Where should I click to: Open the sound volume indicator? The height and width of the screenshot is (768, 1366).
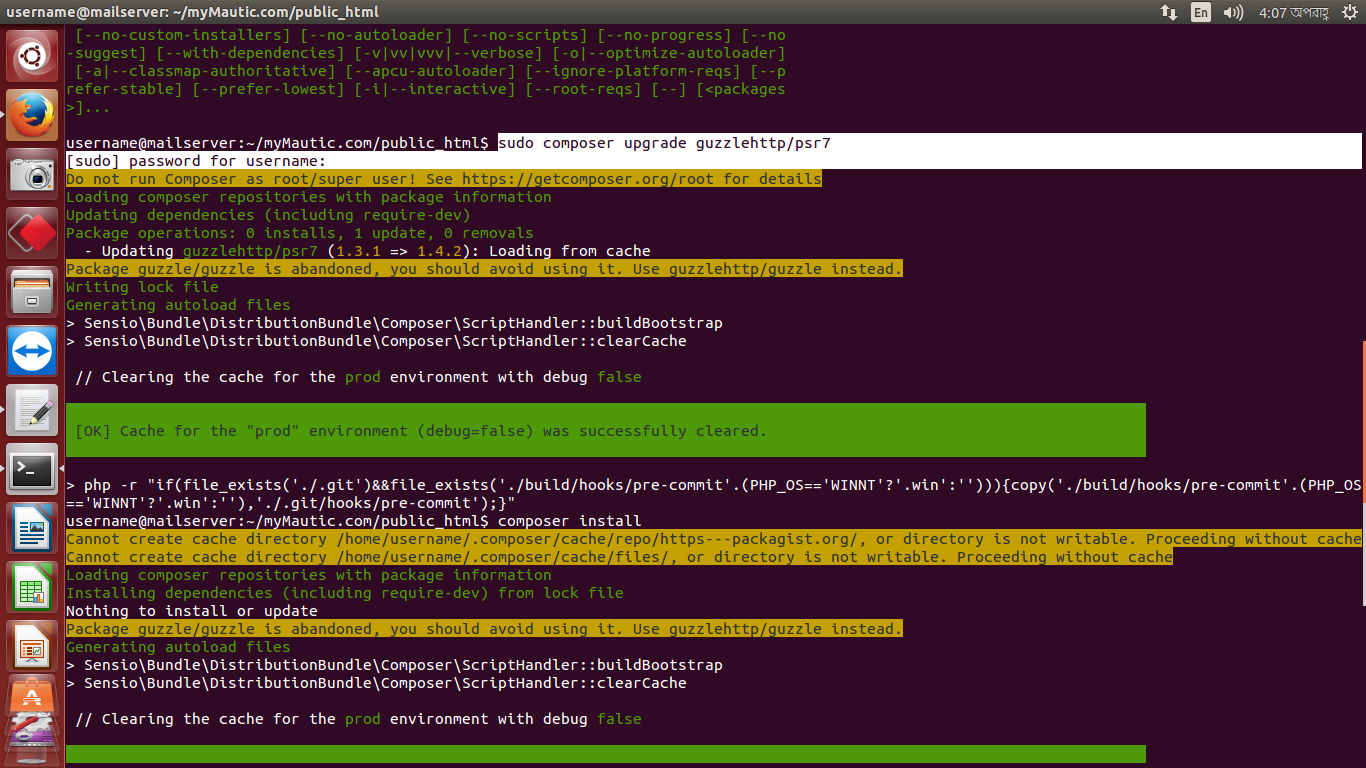[x=1233, y=12]
